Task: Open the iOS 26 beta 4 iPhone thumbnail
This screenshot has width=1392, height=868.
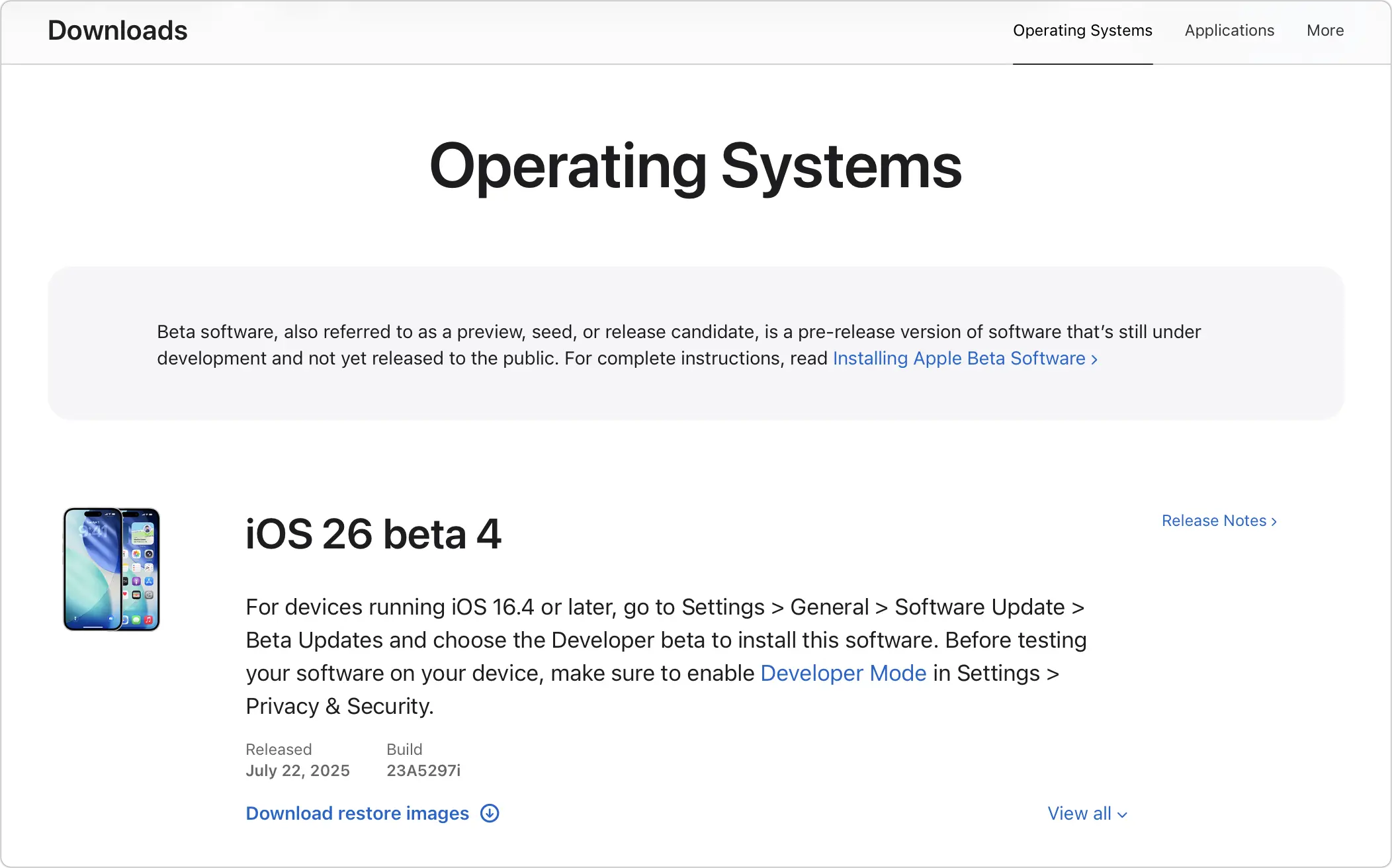Action: pos(112,569)
